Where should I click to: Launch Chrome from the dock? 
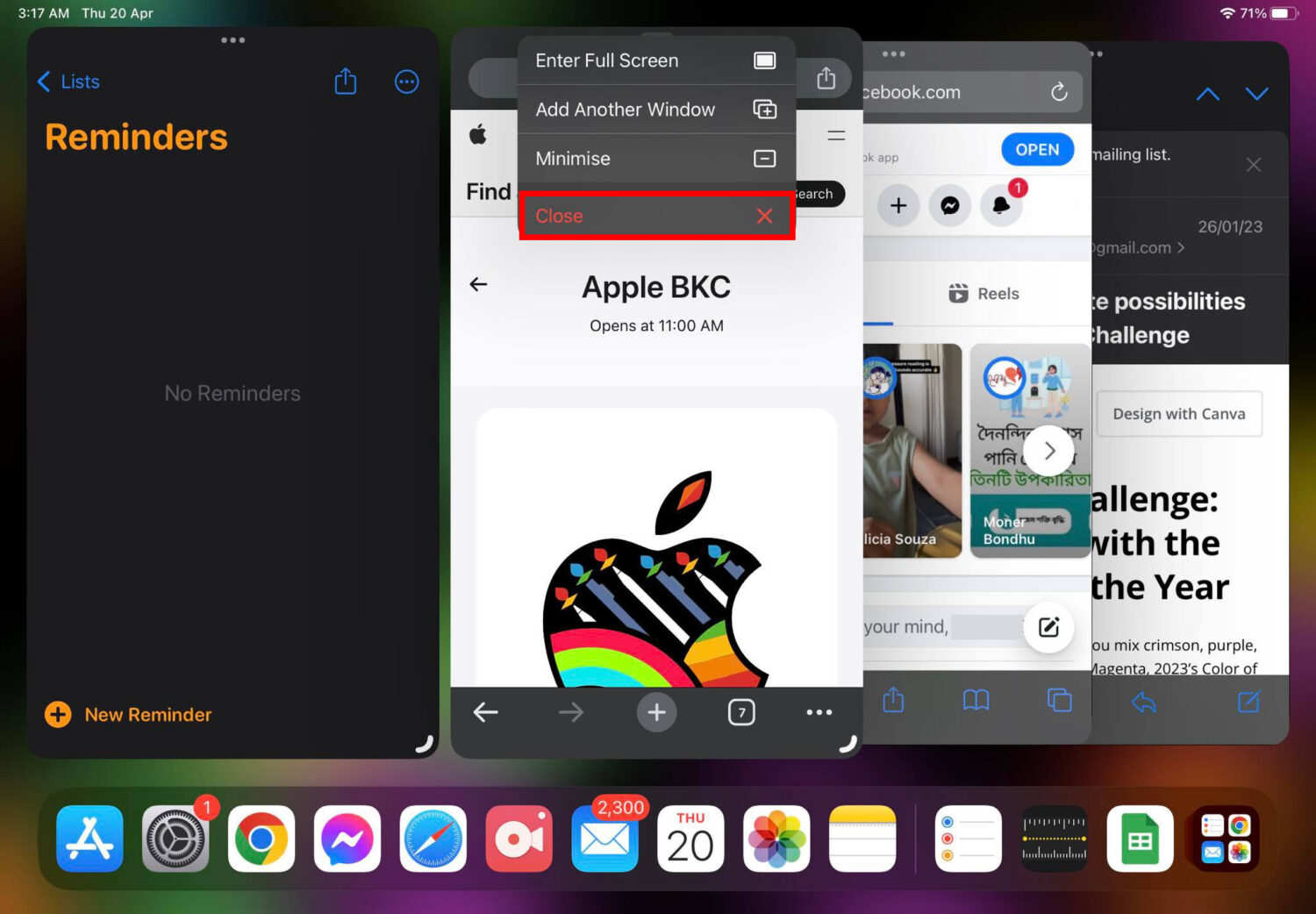(261, 839)
